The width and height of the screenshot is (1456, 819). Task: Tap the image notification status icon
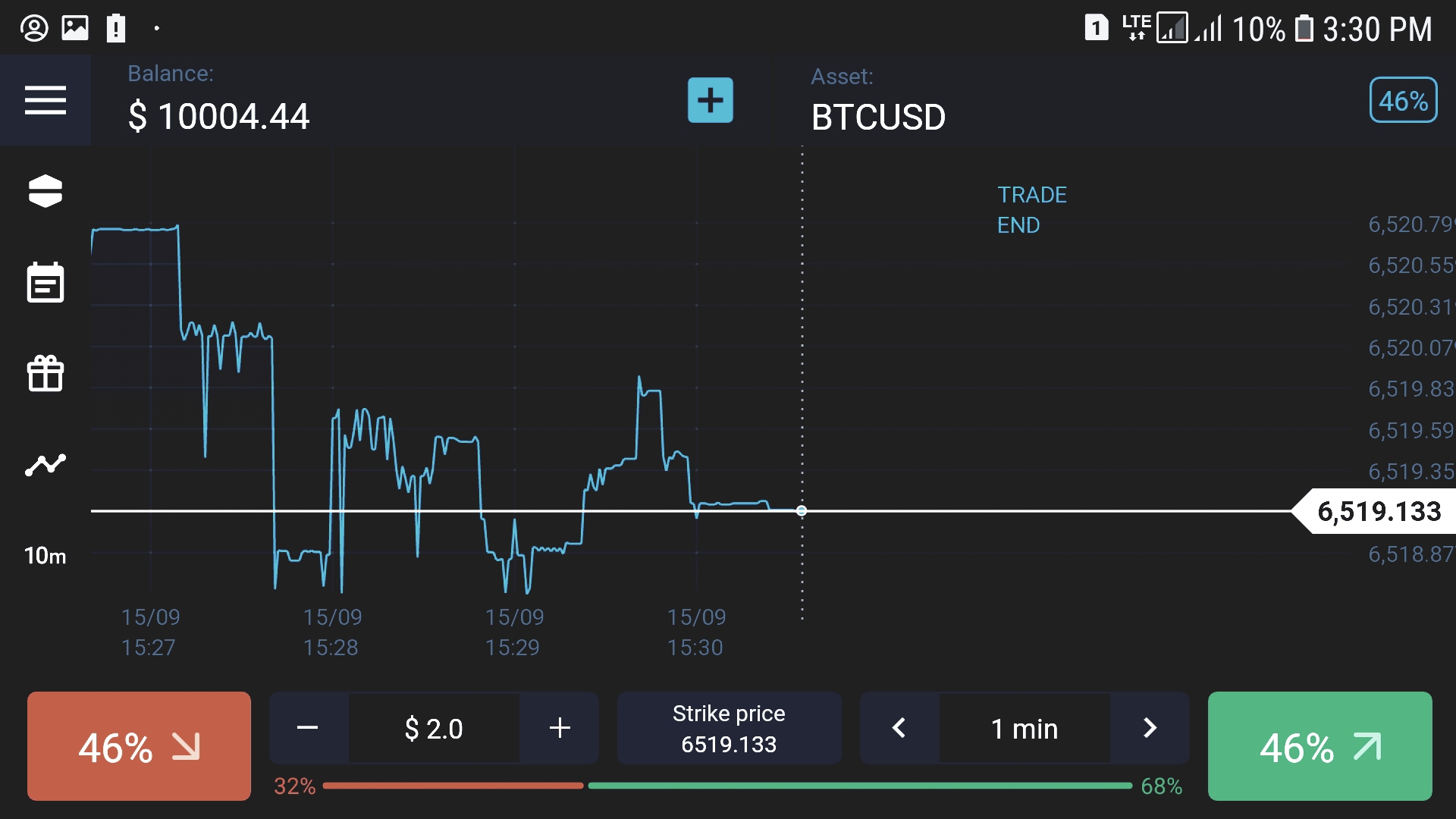click(x=75, y=29)
